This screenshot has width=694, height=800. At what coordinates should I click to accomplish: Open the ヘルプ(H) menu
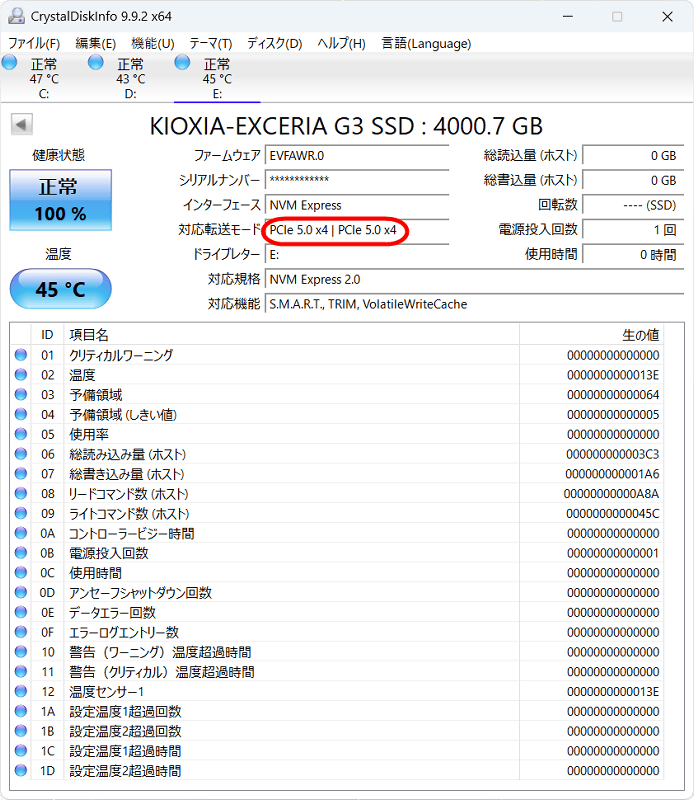tap(341, 43)
